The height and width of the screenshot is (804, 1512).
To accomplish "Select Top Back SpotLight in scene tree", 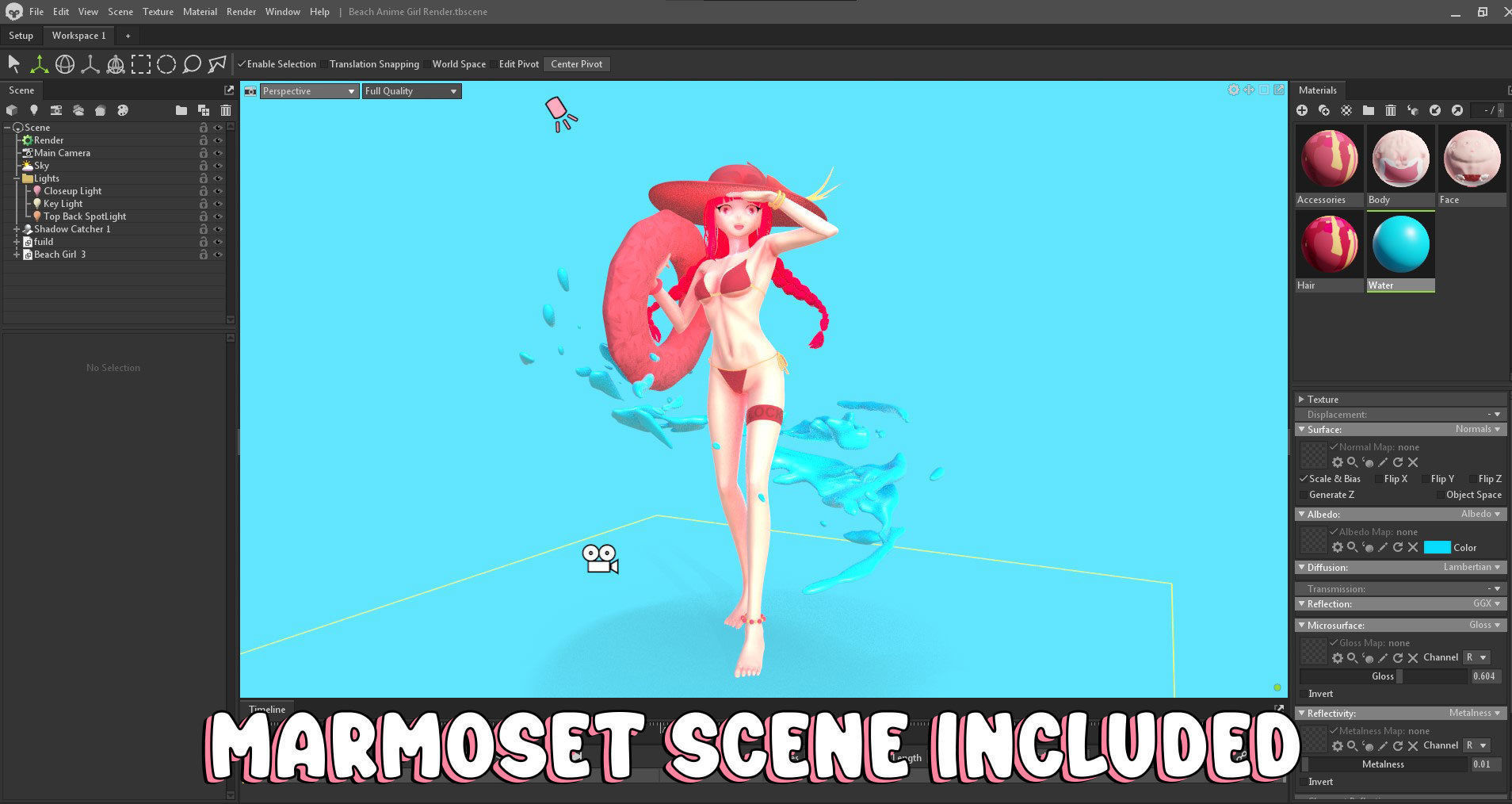I will click(85, 216).
